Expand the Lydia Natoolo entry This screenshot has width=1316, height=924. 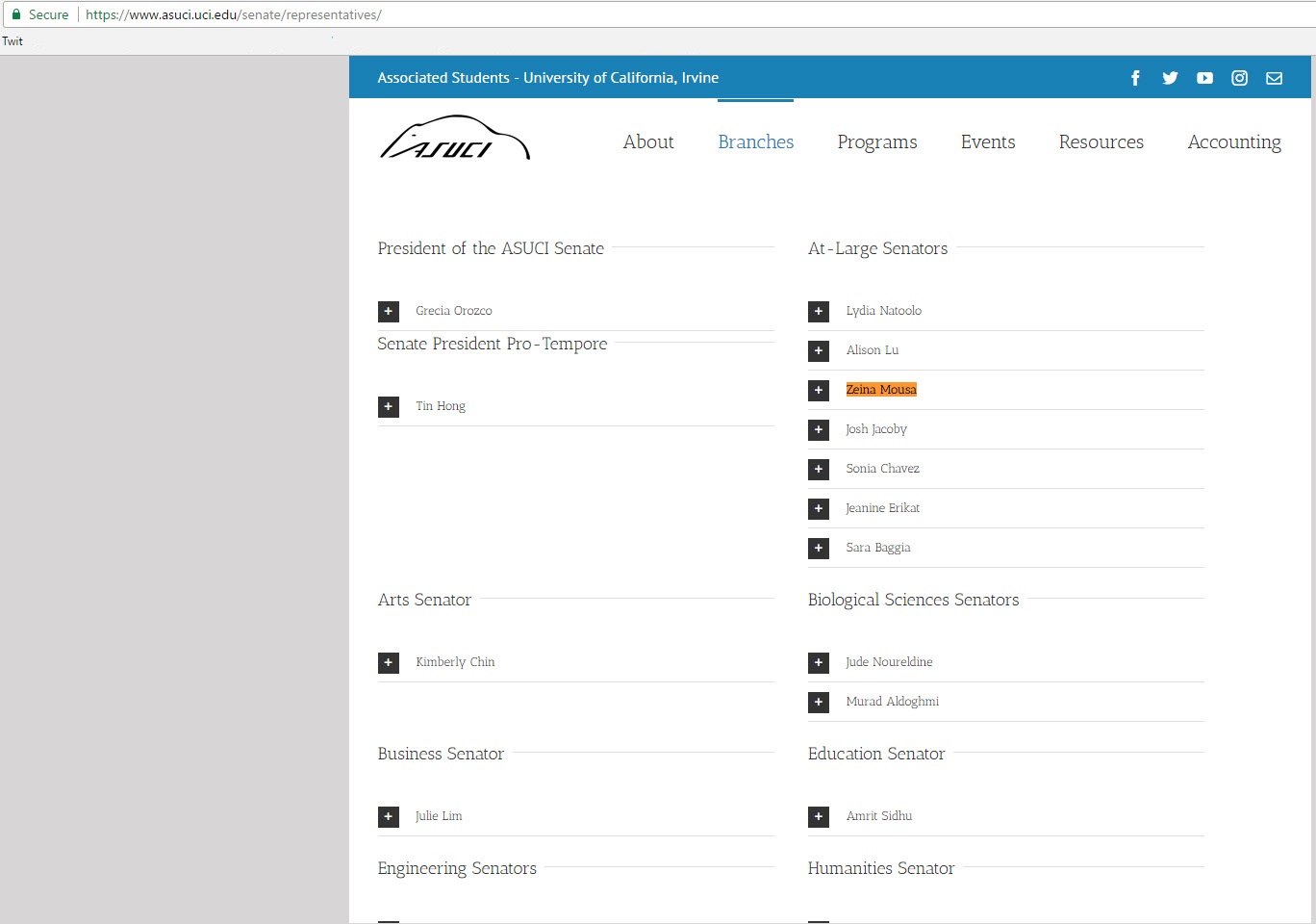pos(819,311)
